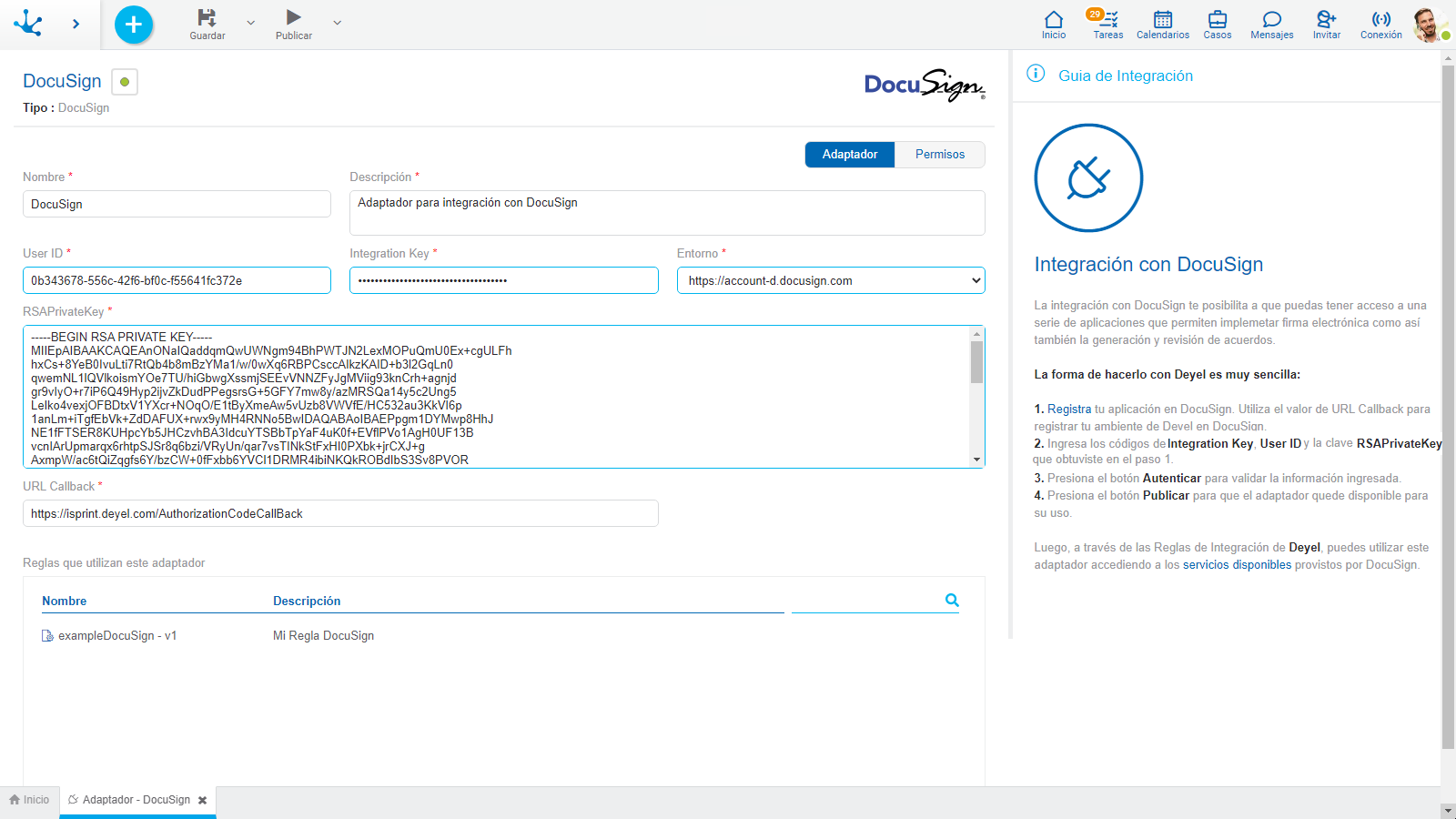This screenshot has height=819, width=1456.
Task: Sort rules by Descripción column header
Action: (307, 601)
